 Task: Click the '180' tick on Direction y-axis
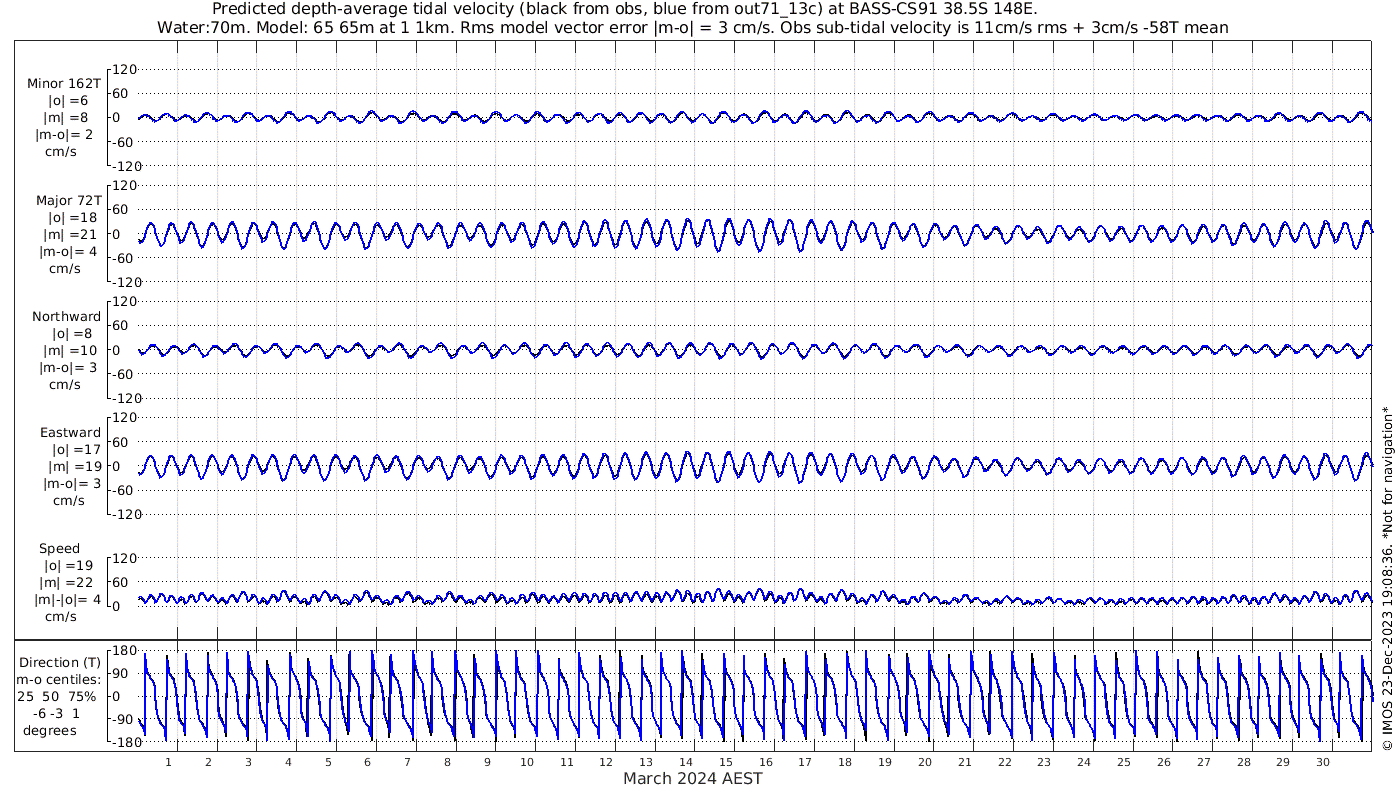[125, 651]
